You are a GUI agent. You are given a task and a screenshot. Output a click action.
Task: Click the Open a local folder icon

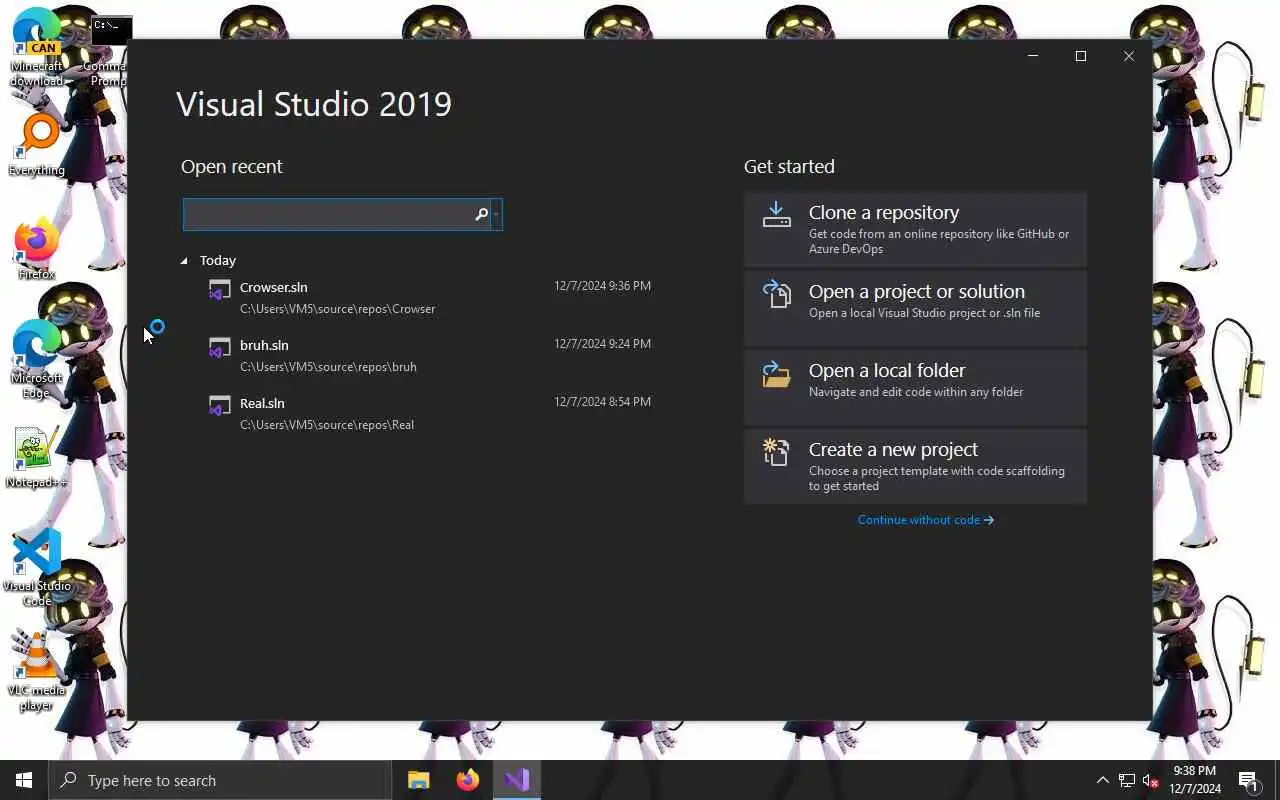[x=776, y=373]
